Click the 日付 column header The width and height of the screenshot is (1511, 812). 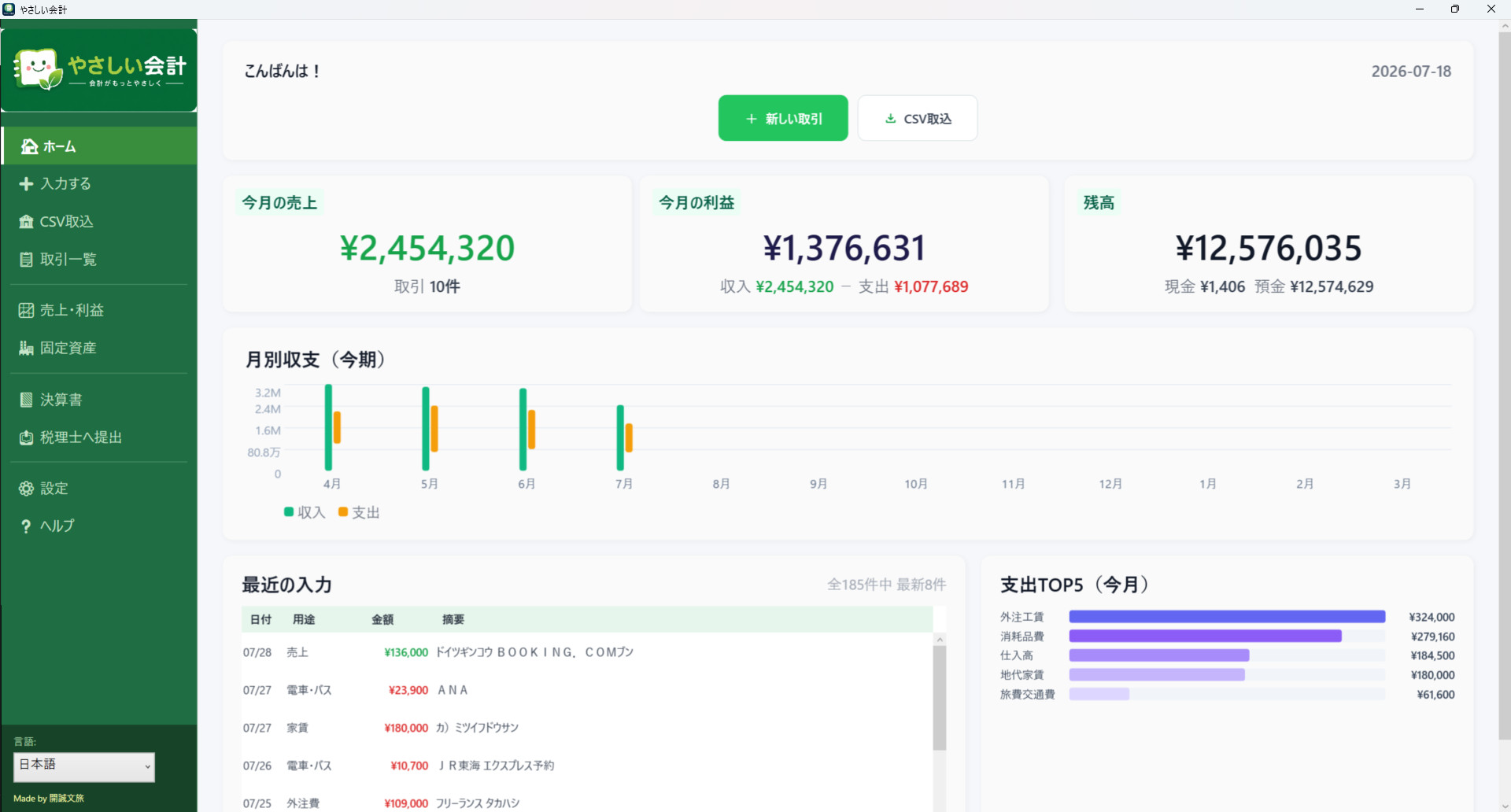[x=260, y=619]
